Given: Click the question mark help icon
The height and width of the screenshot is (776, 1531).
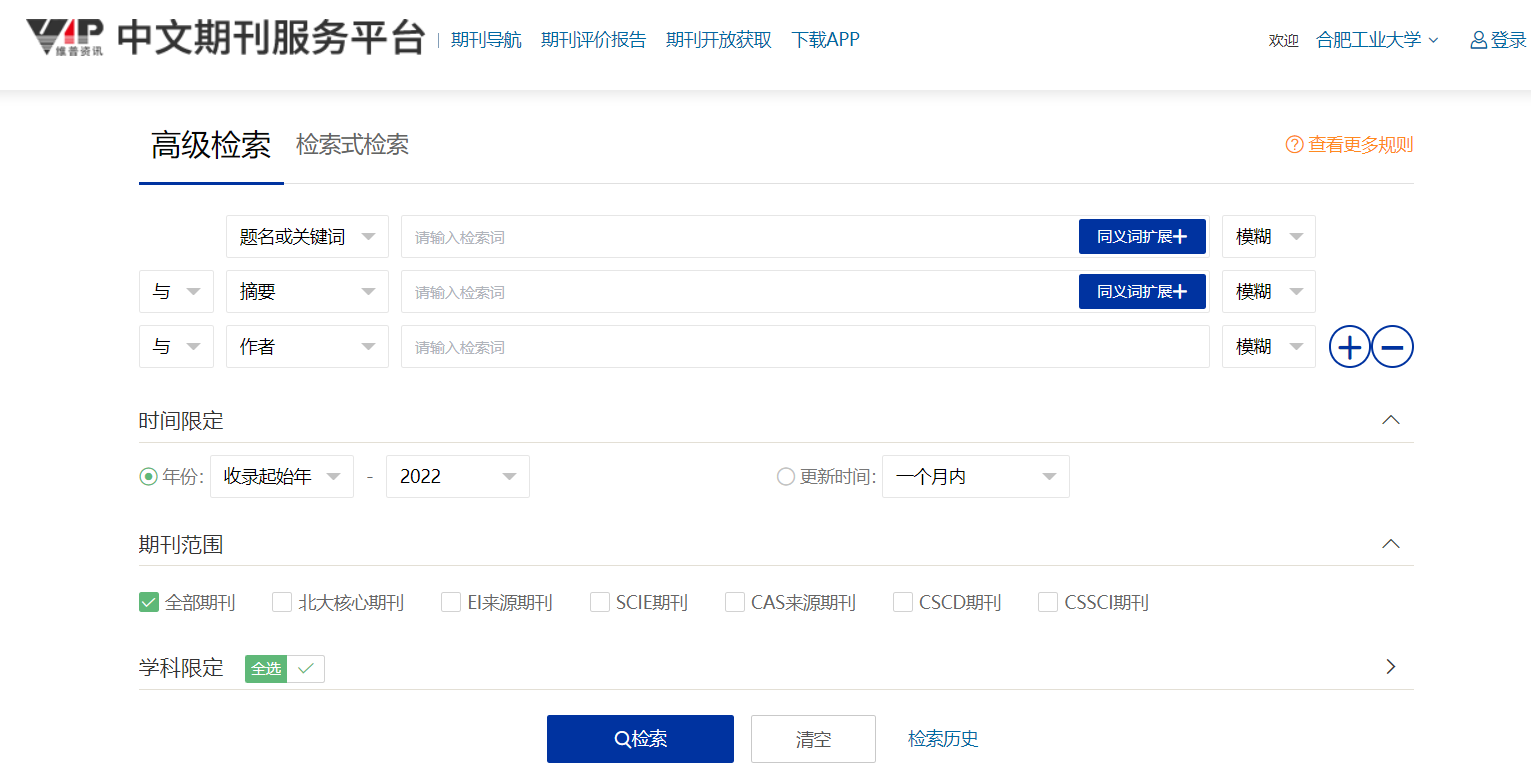Looking at the screenshot, I should pos(1294,145).
